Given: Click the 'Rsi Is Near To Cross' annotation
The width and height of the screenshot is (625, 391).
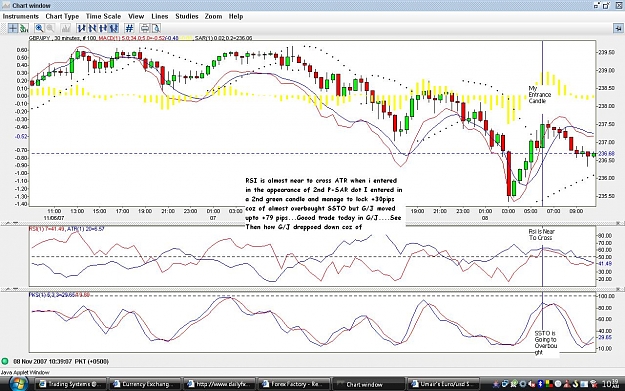Looking at the screenshot, I should 541,234.
